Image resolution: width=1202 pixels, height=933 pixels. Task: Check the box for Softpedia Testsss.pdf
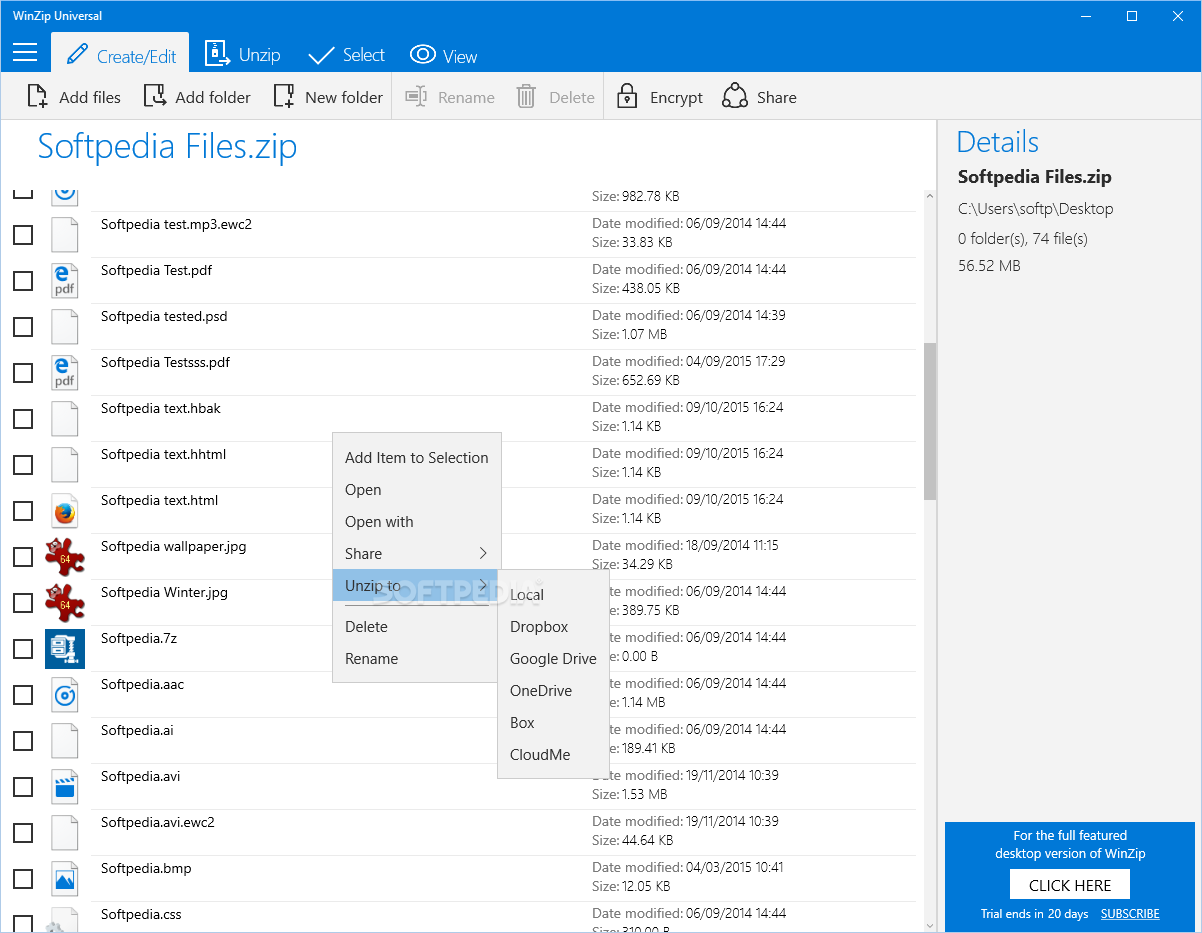coord(23,373)
